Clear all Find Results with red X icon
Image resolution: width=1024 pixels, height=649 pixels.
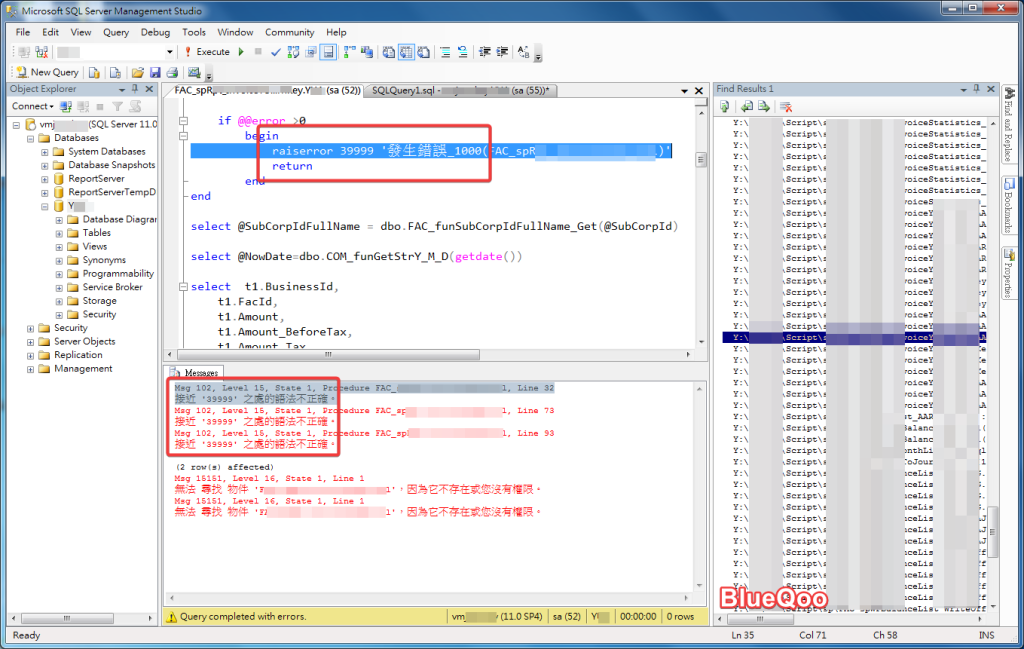[786, 106]
